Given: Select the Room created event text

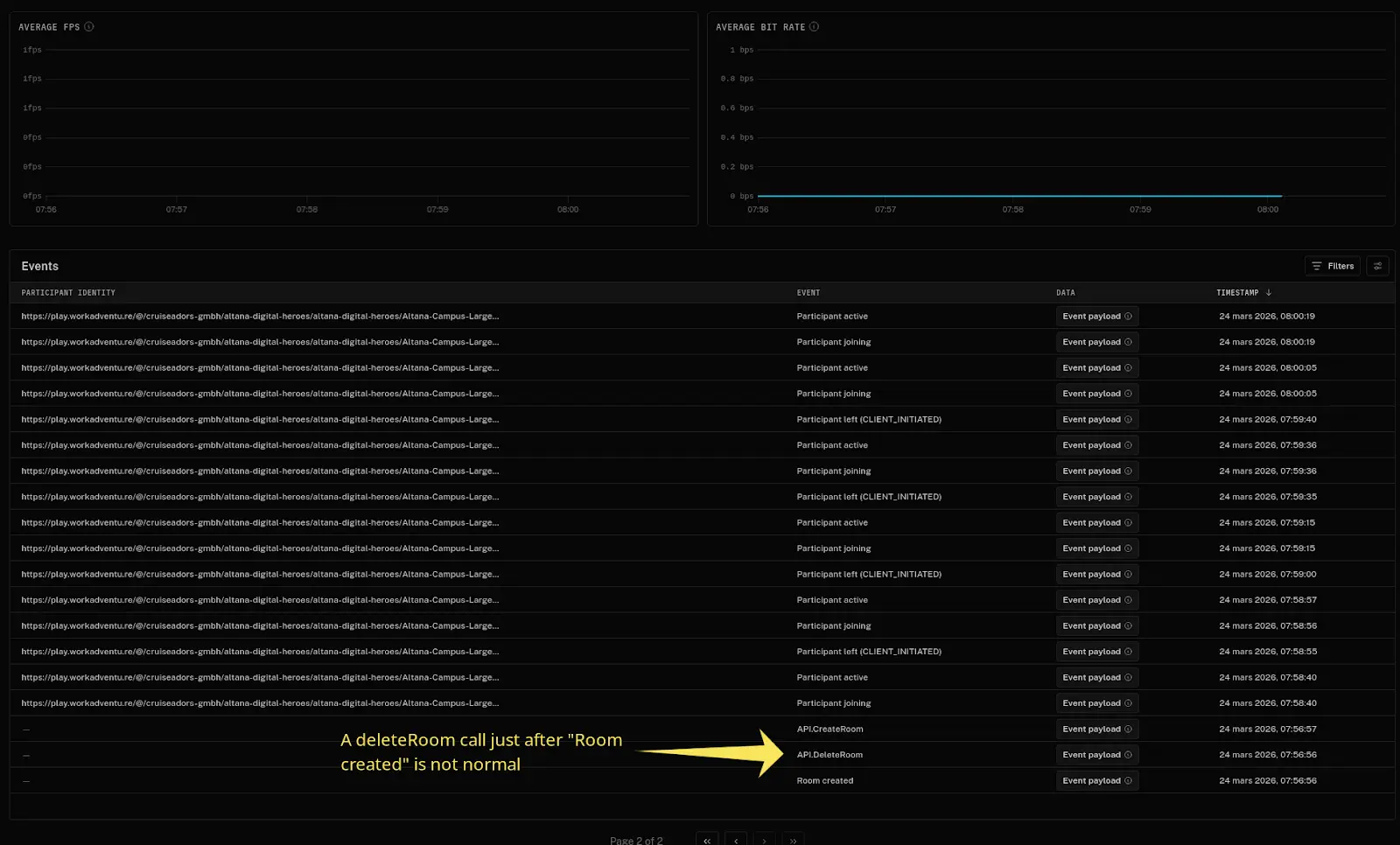Looking at the screenshot, I should click(x=825, y=781).
